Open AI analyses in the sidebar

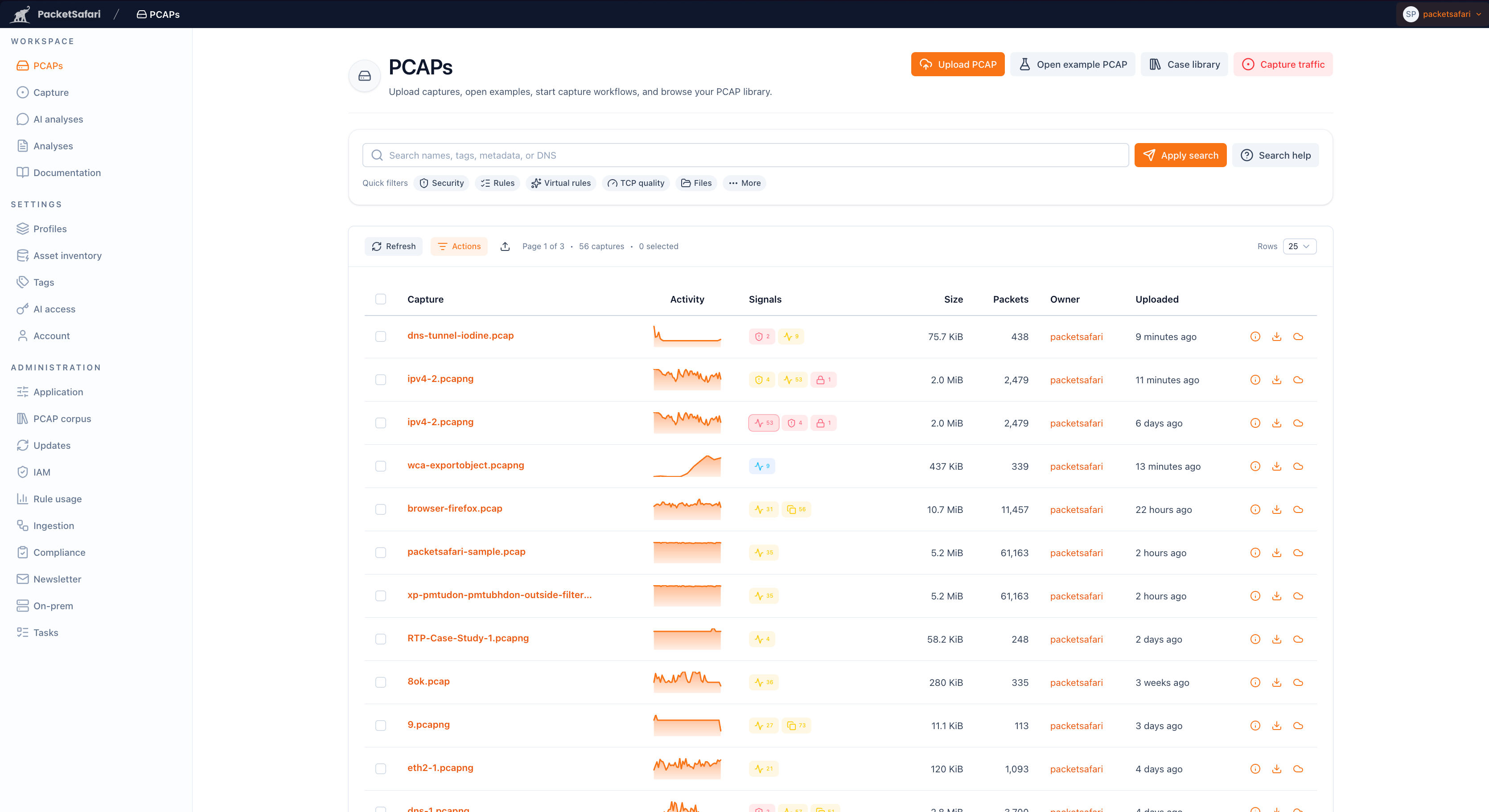58,119
